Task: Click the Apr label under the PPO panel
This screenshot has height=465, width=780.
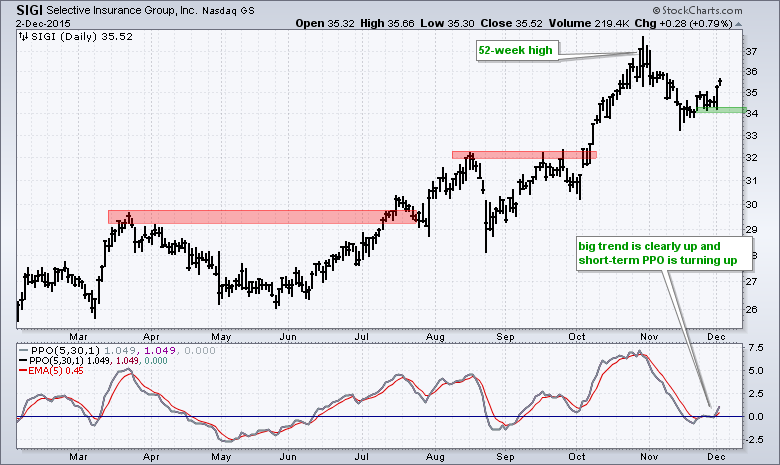Action: (x=151, y=457)
